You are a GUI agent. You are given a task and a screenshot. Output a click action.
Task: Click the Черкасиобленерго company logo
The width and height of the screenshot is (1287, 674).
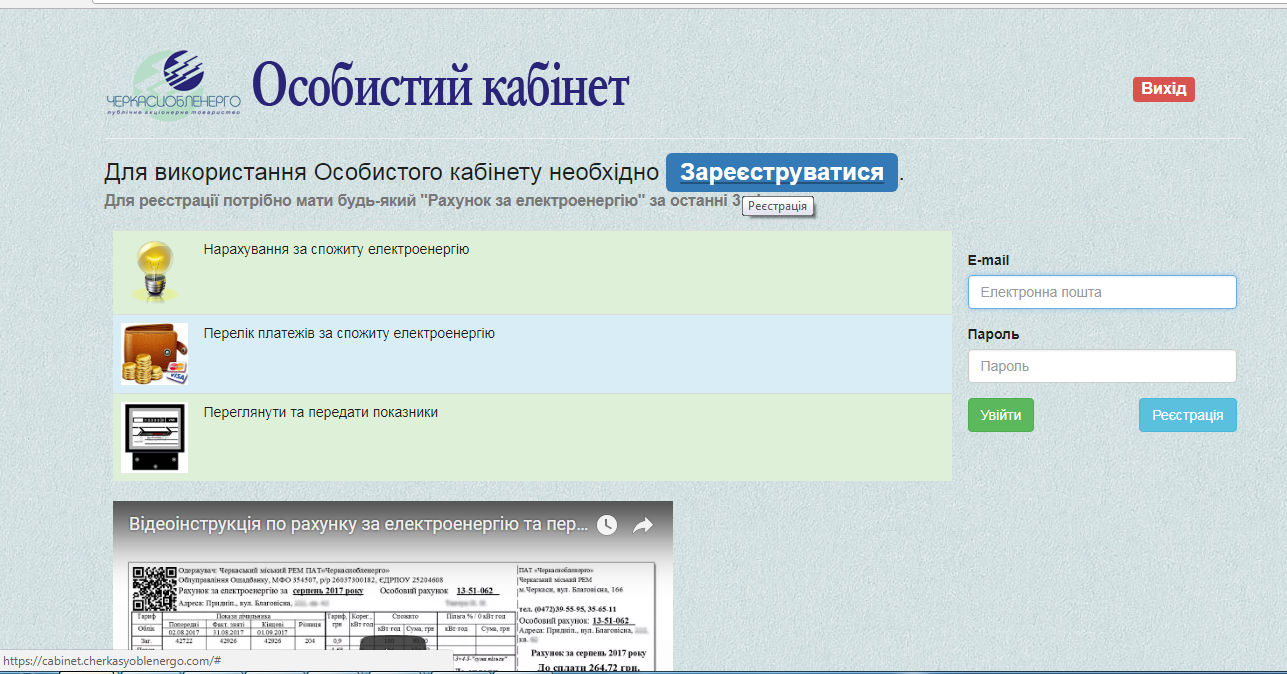(x=174, y=84)
